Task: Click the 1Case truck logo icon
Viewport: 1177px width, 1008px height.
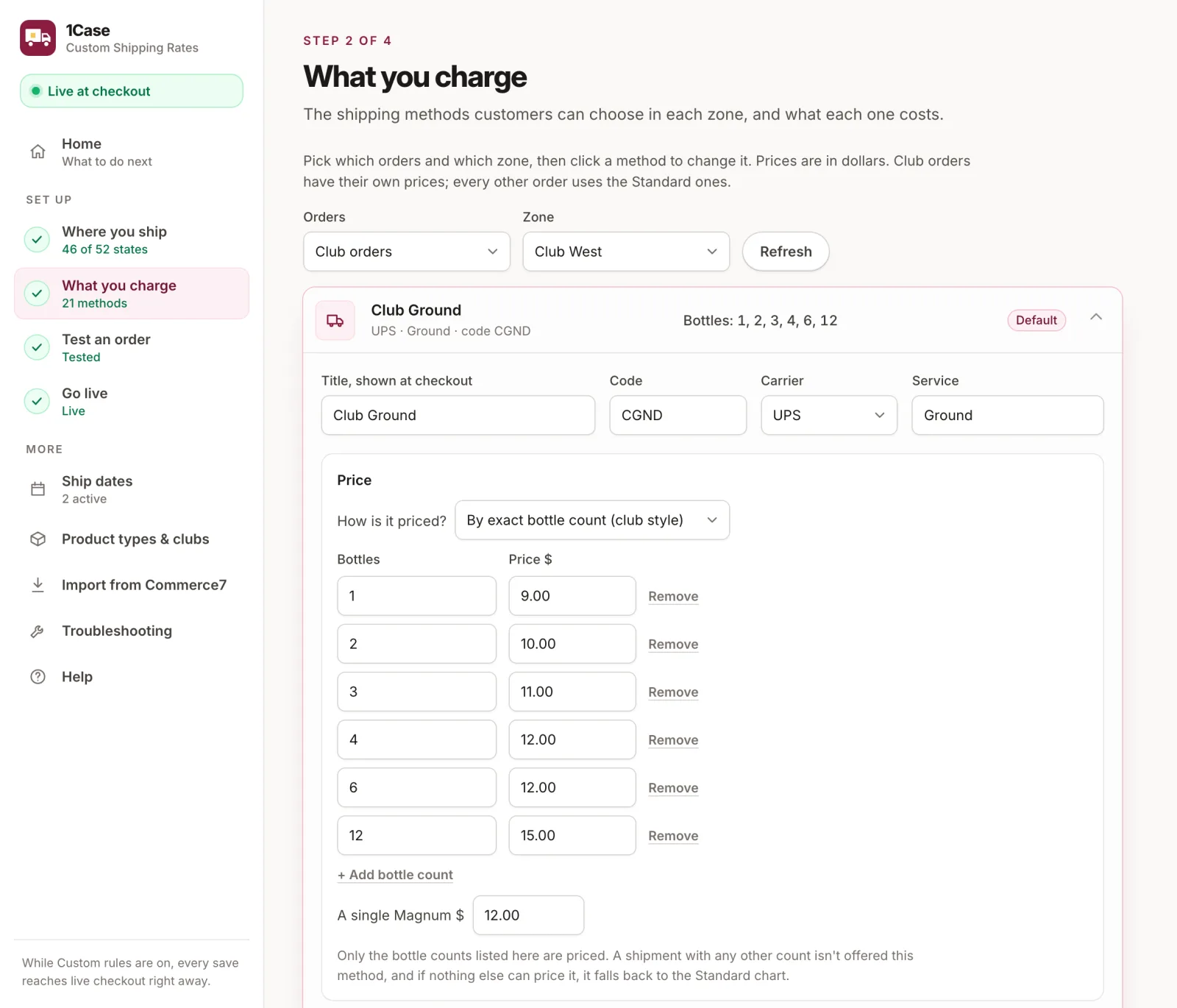Action: (x=38, y=38)
